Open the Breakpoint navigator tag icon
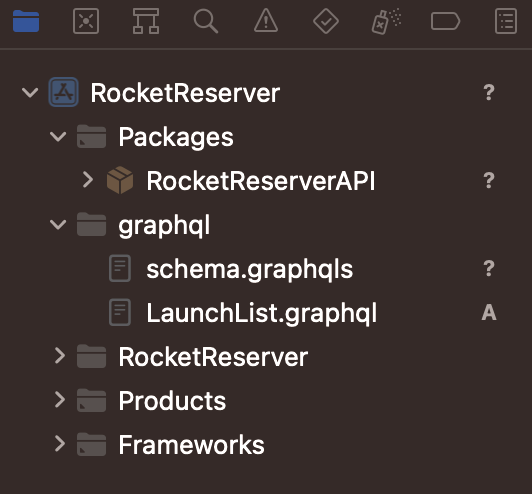Screen dimensions: 532x494 pos(445,21)
